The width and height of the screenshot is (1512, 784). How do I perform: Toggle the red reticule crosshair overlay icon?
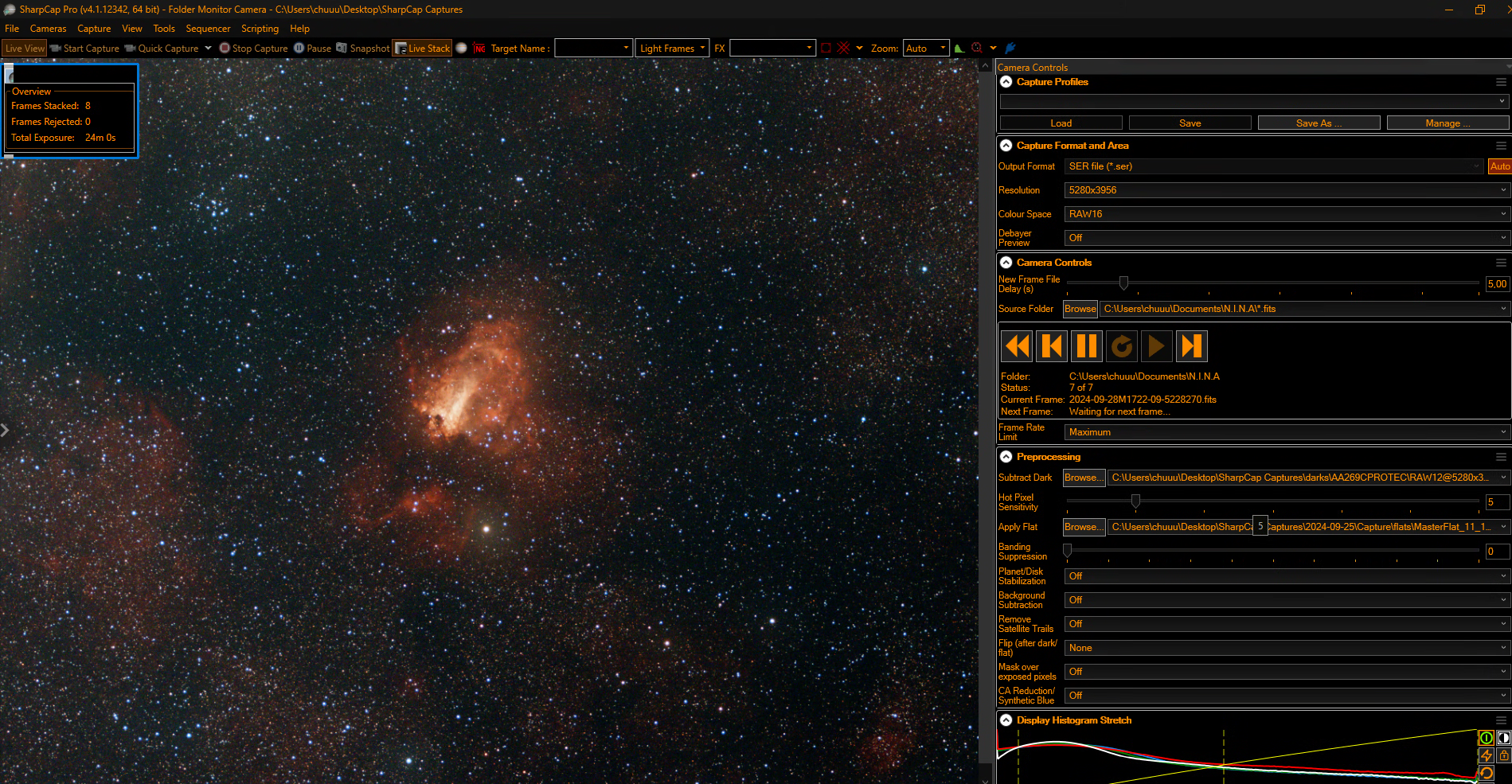(844, 49)
